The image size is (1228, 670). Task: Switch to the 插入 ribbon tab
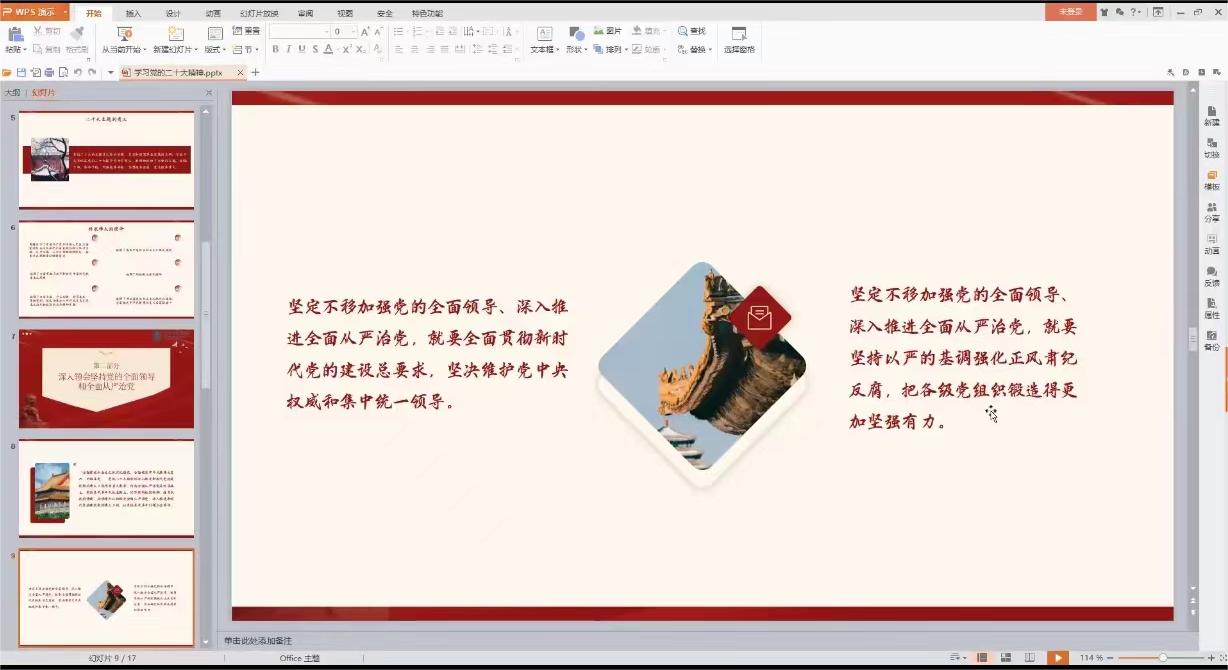tap(133, 13)
